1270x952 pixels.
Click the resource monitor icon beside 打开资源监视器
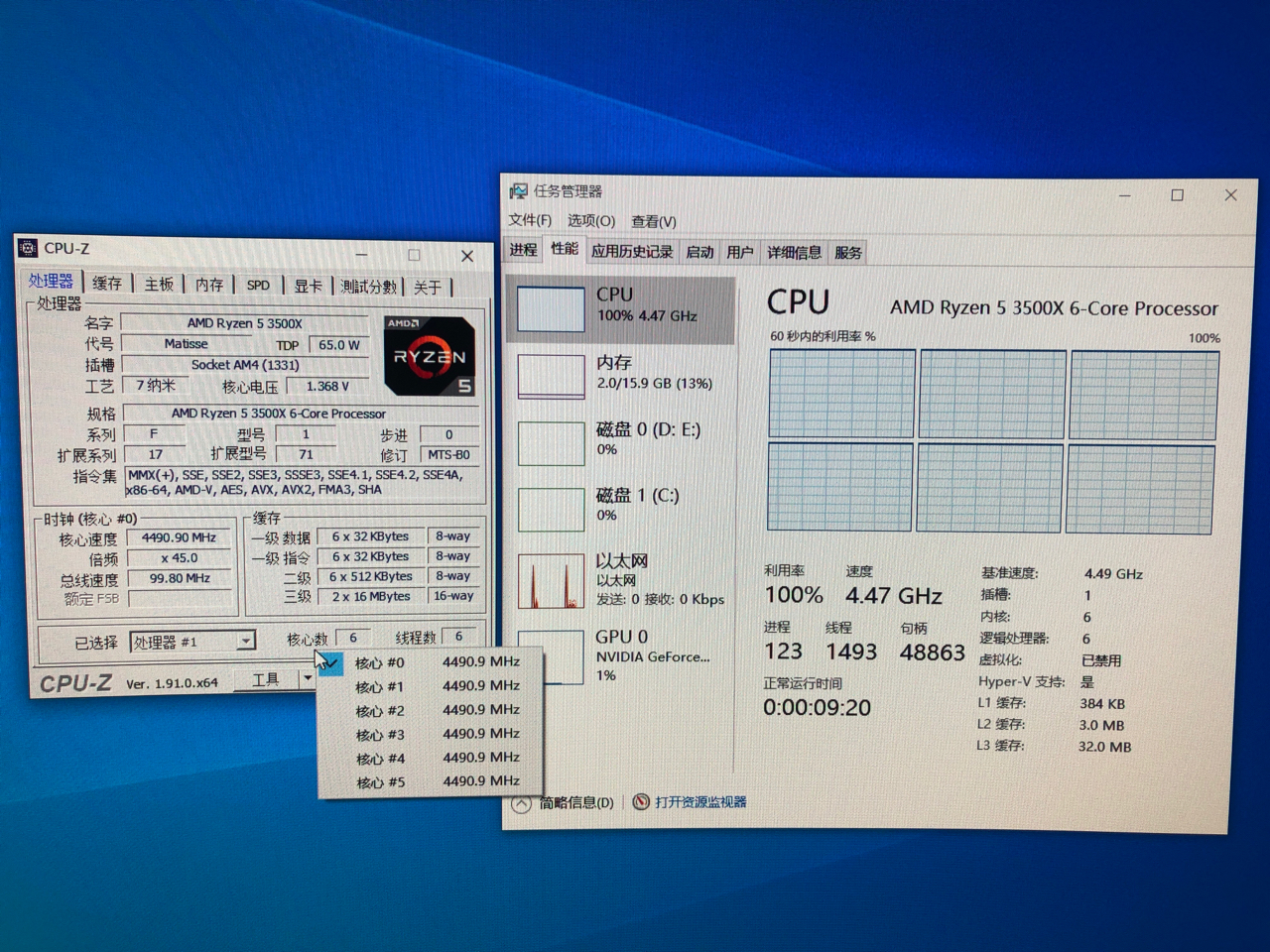point(641,802)
